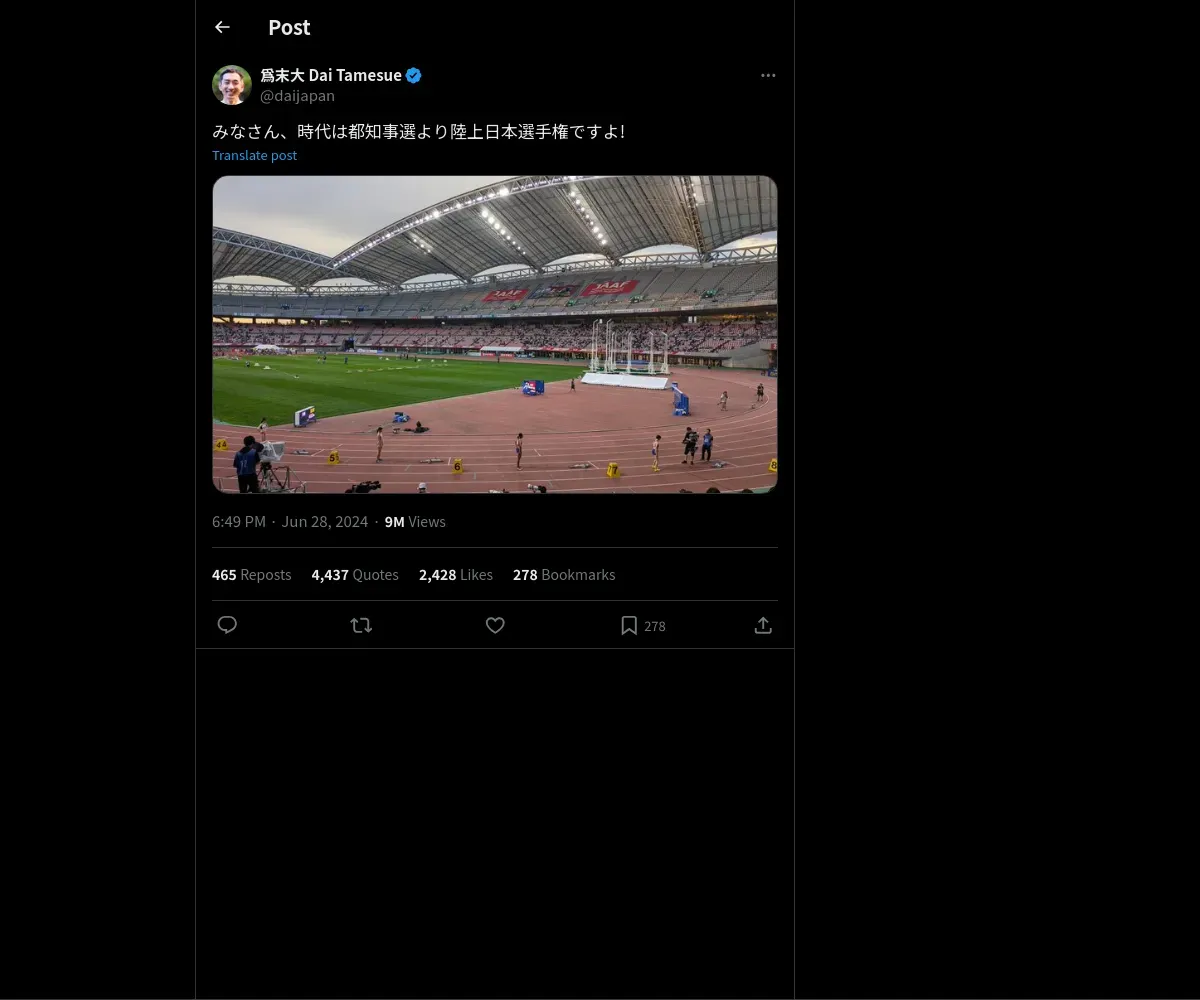The image size is (1200, 1000).
Task: Bookmark the post with bookmark icon
Action: pyautogui.click(x=629, y=625)
